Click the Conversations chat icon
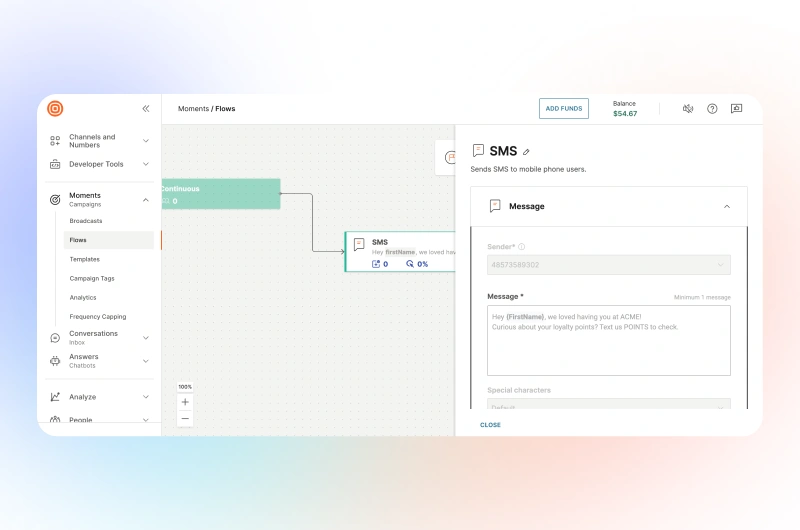Image resolution: width=800 pixels, height=530 pixels. tap(55, 338)
